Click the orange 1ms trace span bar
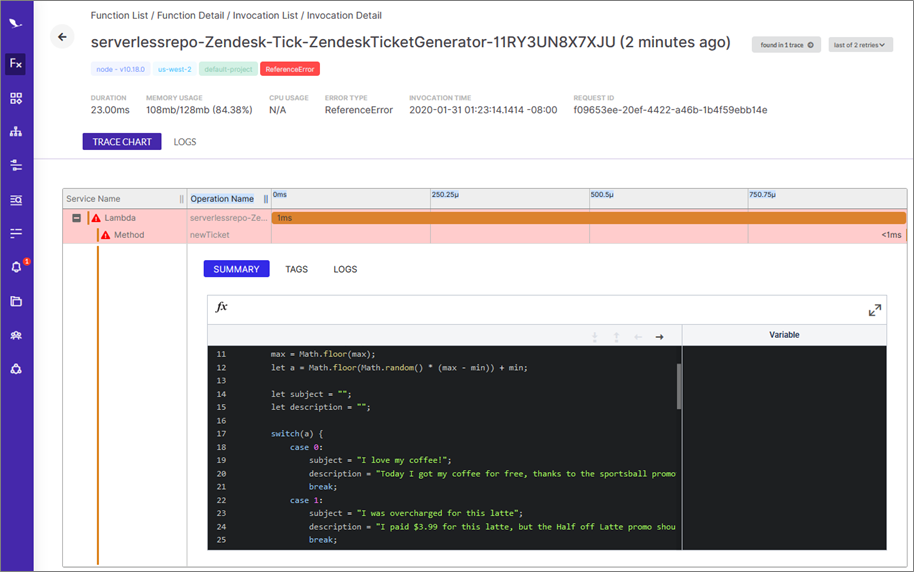914x572 pixels. [589, 218]
